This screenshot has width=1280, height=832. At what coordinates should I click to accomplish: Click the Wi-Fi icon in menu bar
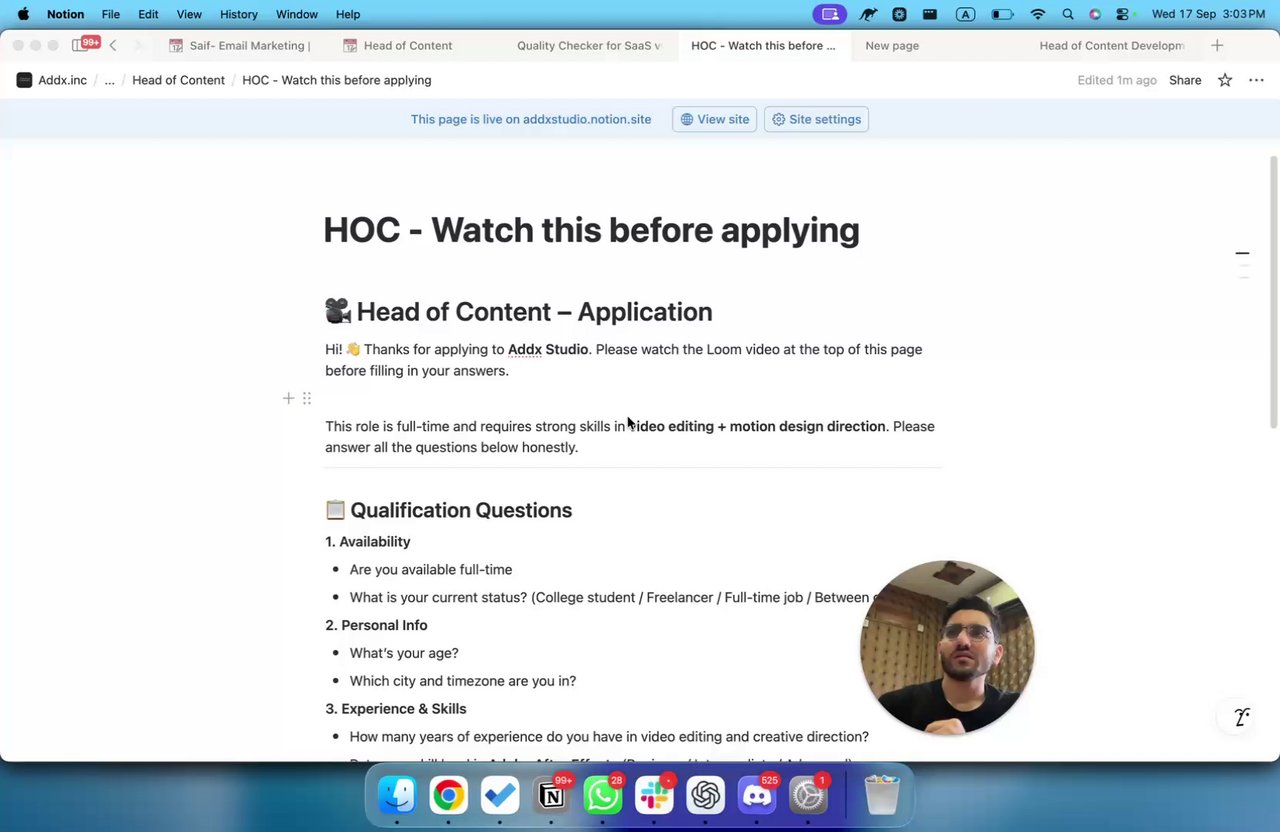pos(1038,14)
